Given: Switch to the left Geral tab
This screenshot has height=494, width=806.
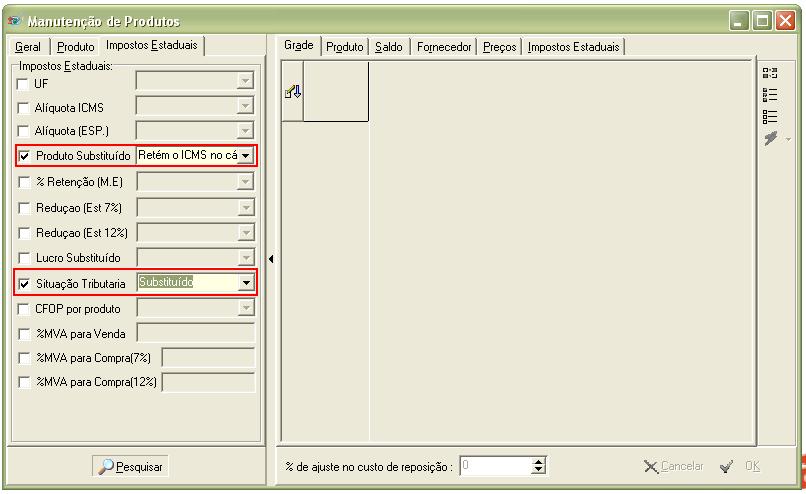Looking at the screenshot, I should (28, 47).
